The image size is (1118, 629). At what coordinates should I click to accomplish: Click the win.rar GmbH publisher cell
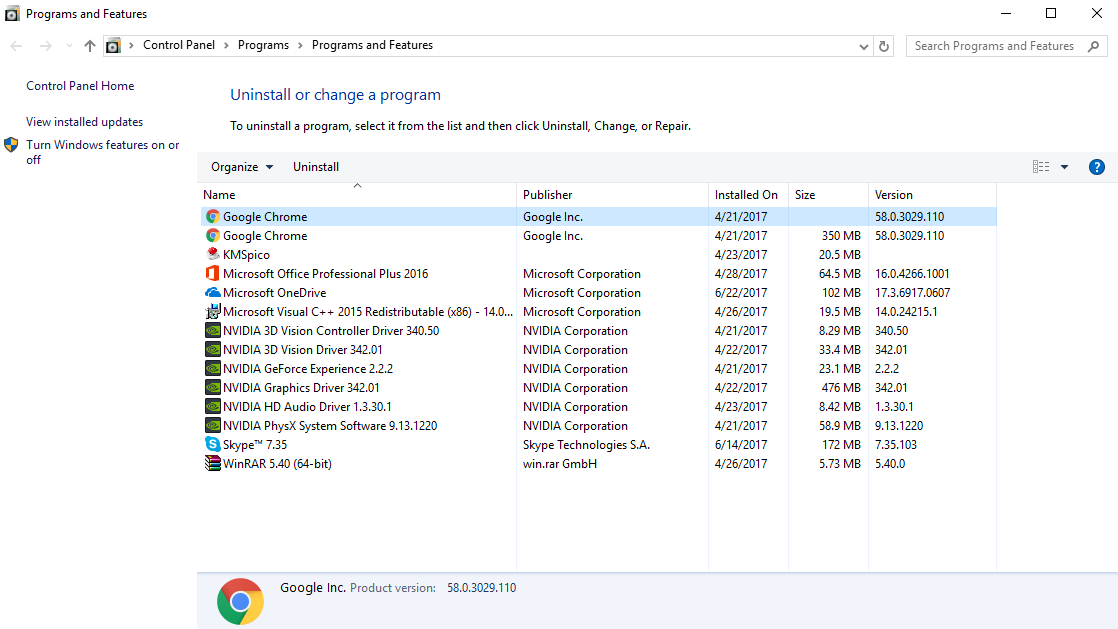[560, 464]
